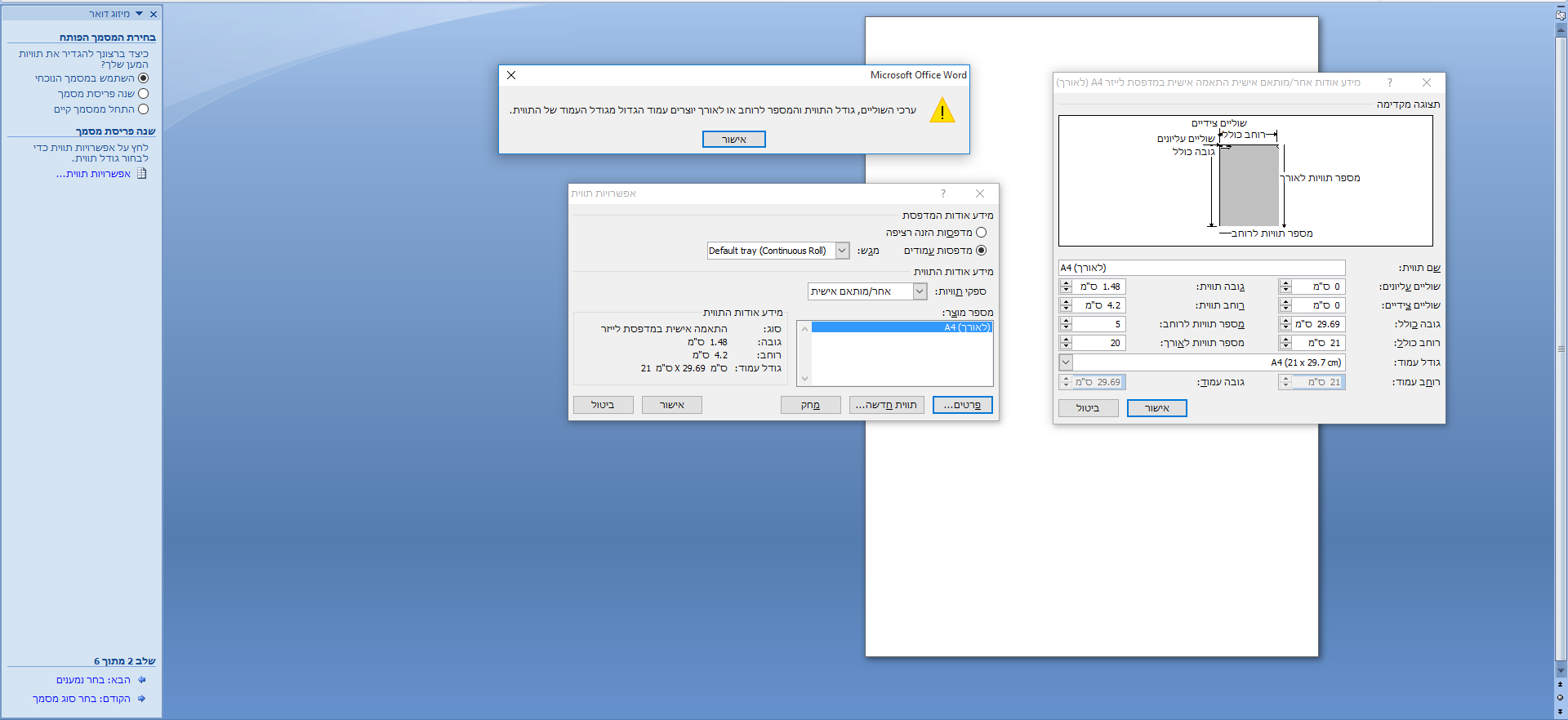
Task: Increase the vertical pitch 'גובה כולל' value
Action: (x=1286, y=321)
